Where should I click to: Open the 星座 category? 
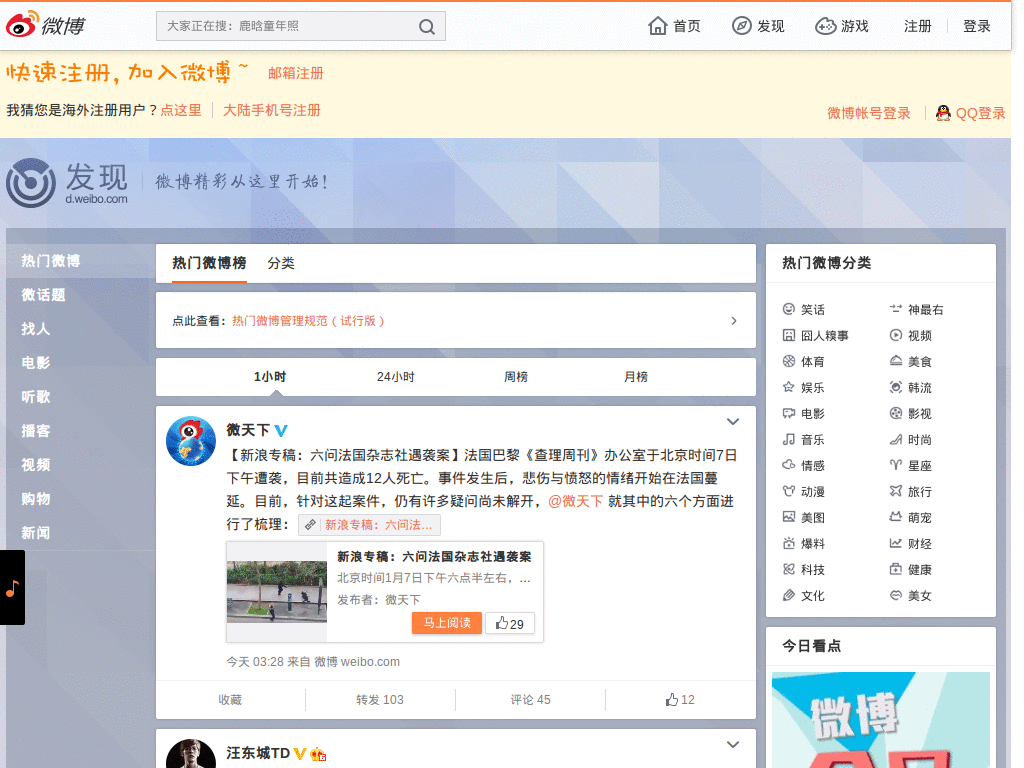pyautogui.click(x=911, y=466)
